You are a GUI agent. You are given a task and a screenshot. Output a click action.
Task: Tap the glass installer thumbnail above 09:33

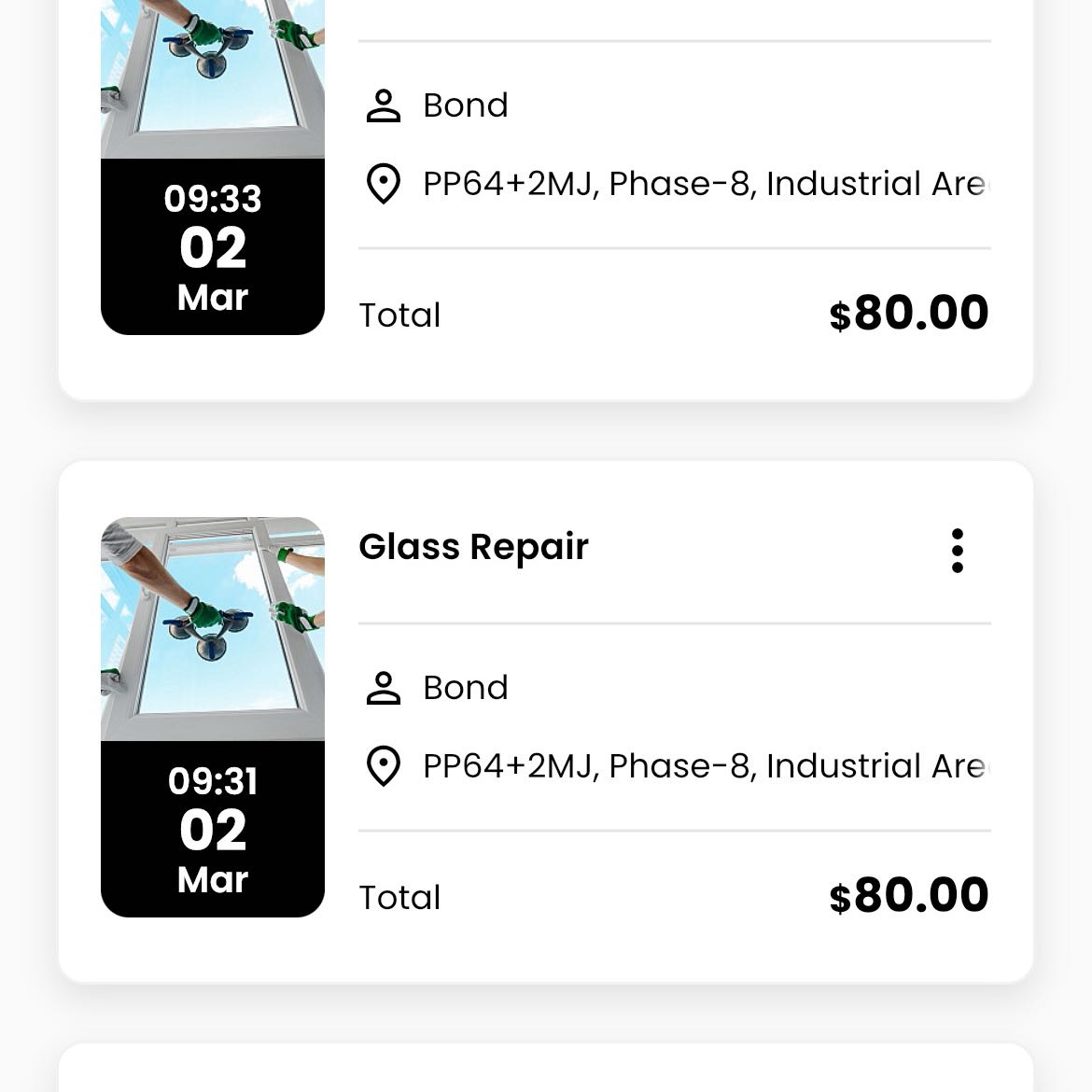[213, 75]
